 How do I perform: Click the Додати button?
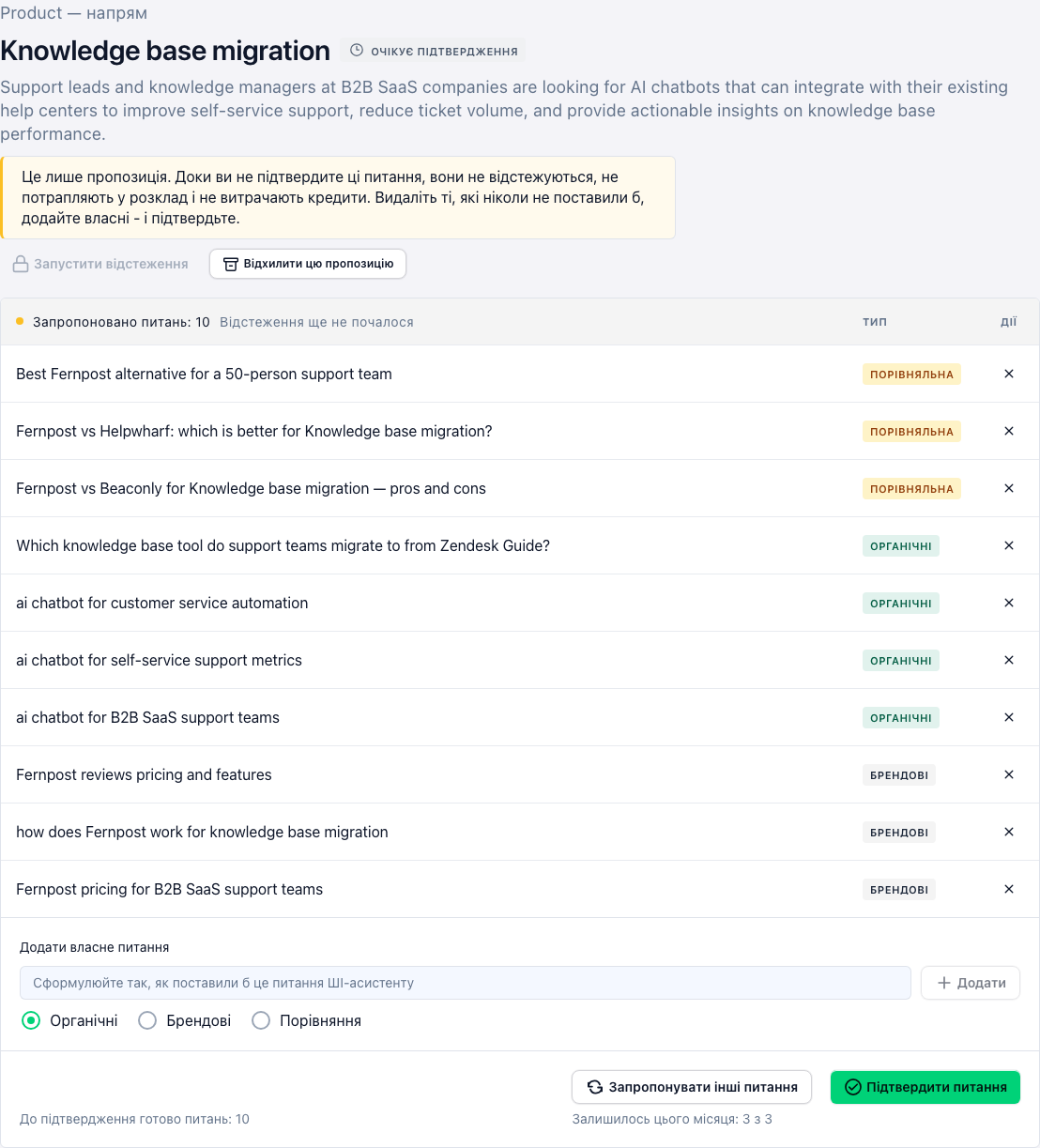[971, 983]
